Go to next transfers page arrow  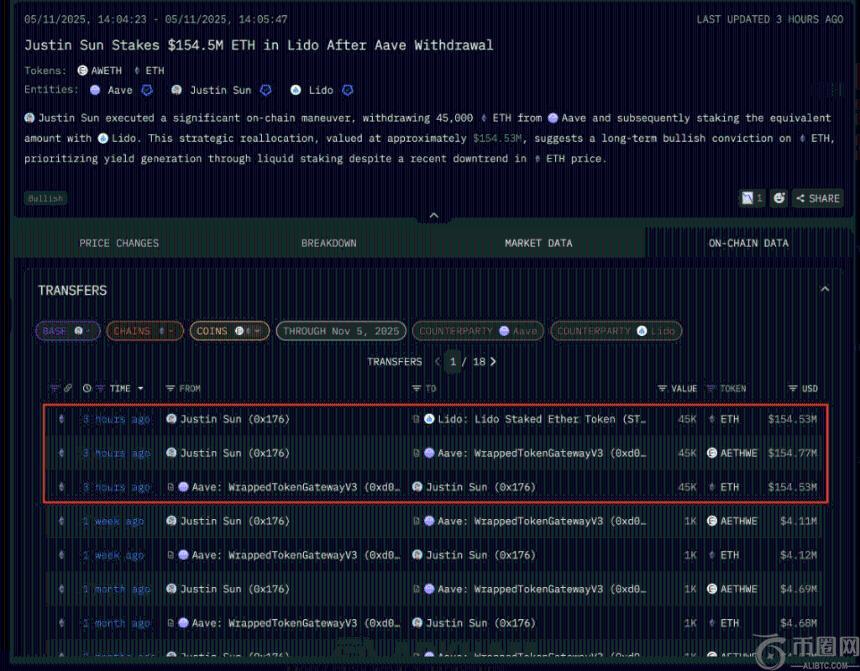[493, 362]
